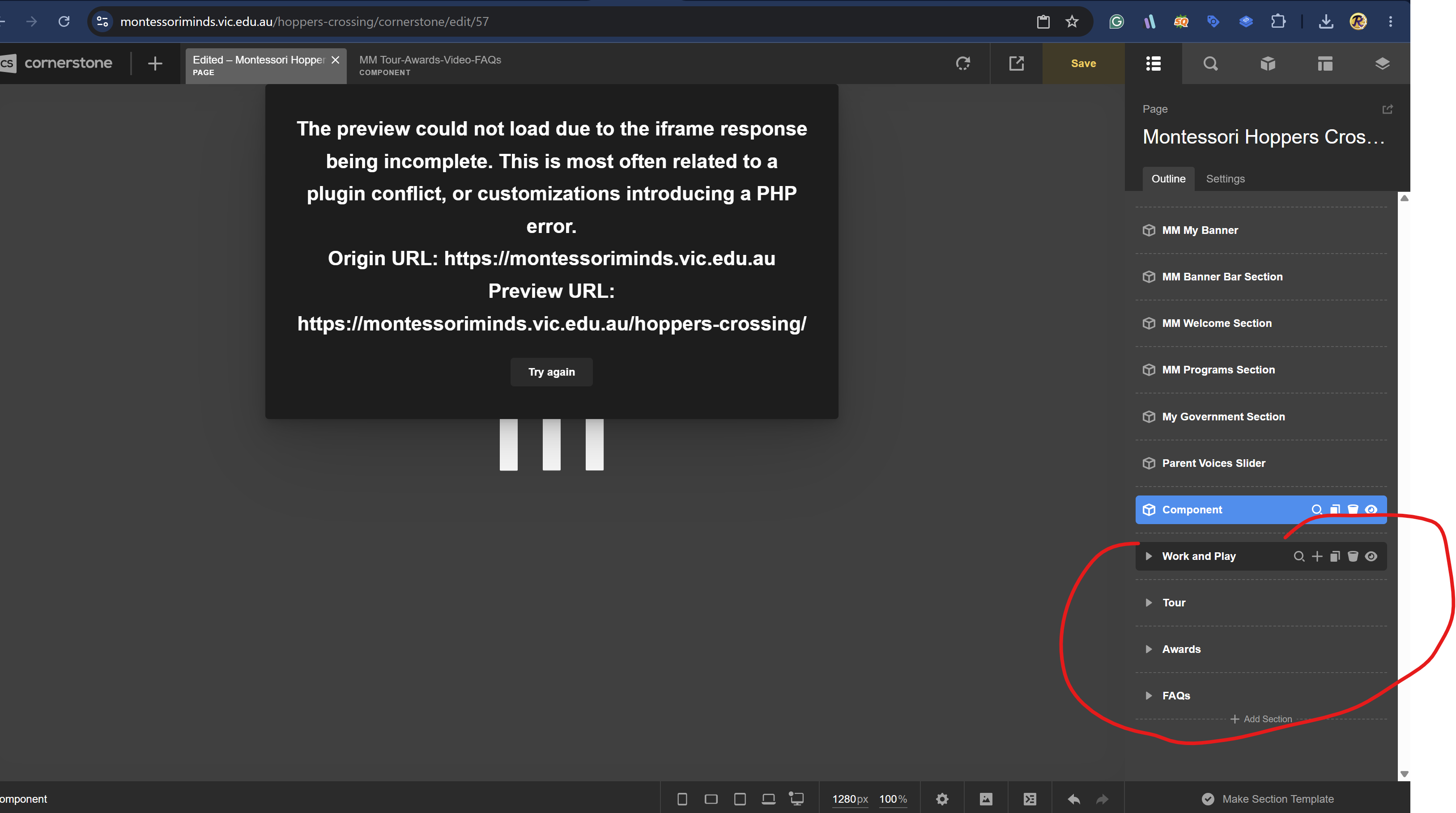Viewport: 1456px width, 813px height.
Task: Delete the Component row with trash icon
Action: point(1353,510)
